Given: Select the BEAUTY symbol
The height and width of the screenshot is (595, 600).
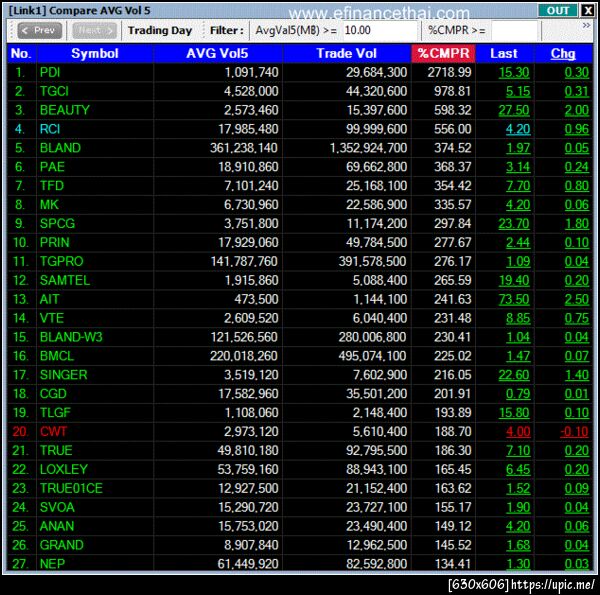Looking at the screenshot, I should click(x=65, y=110).
